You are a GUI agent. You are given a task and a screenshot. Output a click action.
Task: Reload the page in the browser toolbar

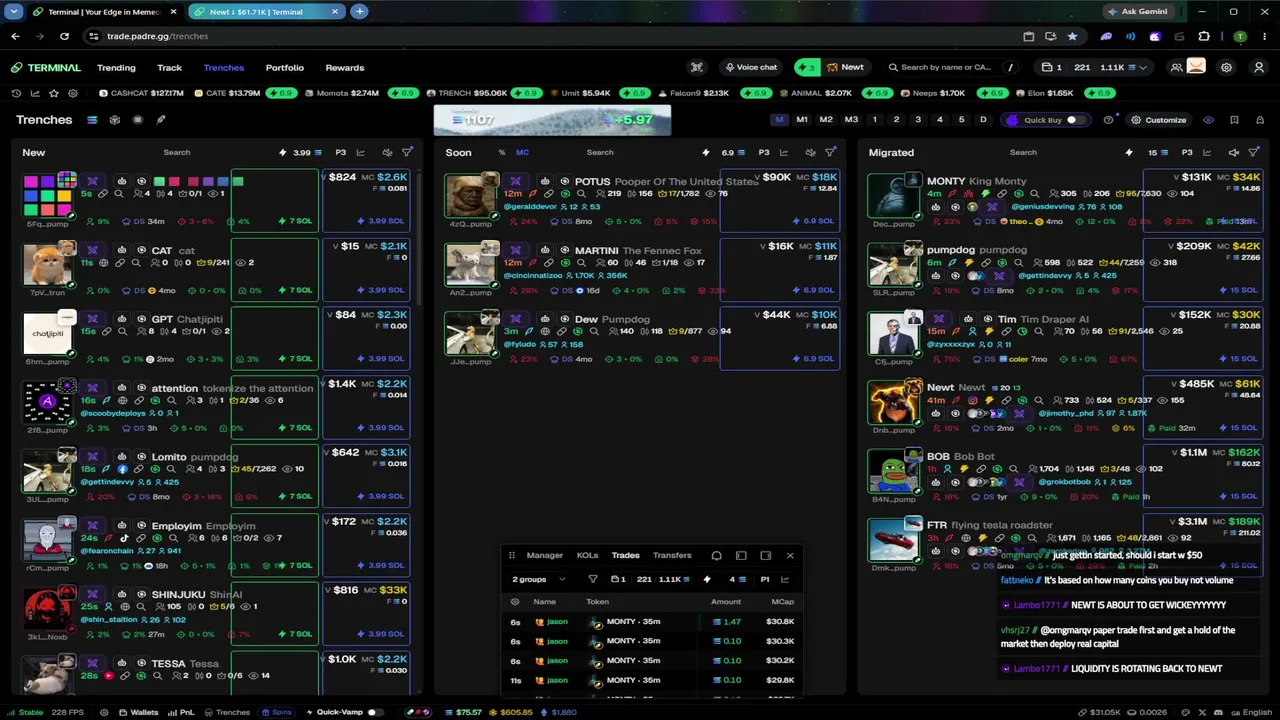pyautogui.click(x=64, y=36)
